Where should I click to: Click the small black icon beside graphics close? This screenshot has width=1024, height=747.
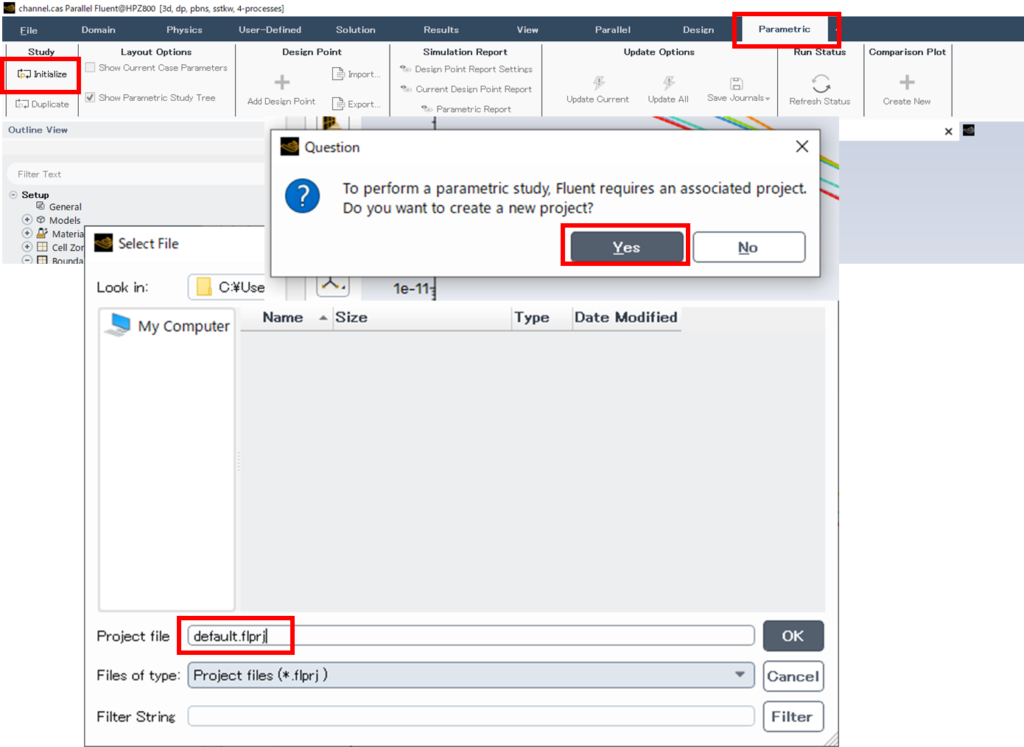pyautogui.click(x=968, y=131)
